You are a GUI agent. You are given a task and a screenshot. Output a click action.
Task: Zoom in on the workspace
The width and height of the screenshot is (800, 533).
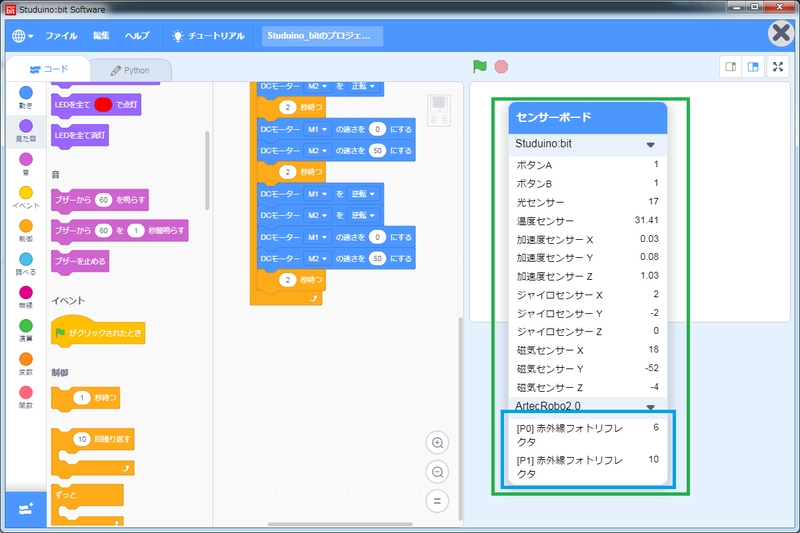coord(437,443)
